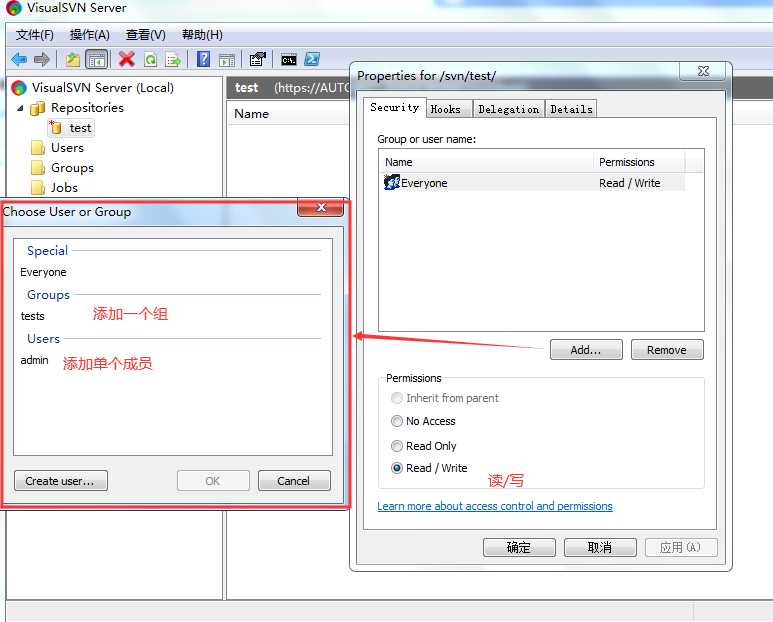Screen dimensions: 773x622
Task: Open the Properties toolbar icon
Action: click(257, 60)
